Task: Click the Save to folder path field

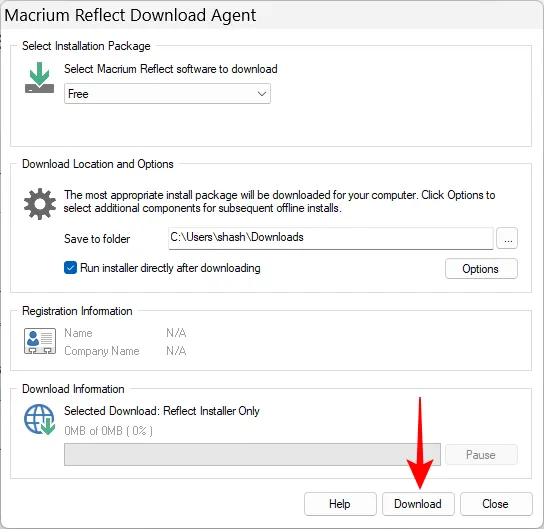Action: pos(331,238)
